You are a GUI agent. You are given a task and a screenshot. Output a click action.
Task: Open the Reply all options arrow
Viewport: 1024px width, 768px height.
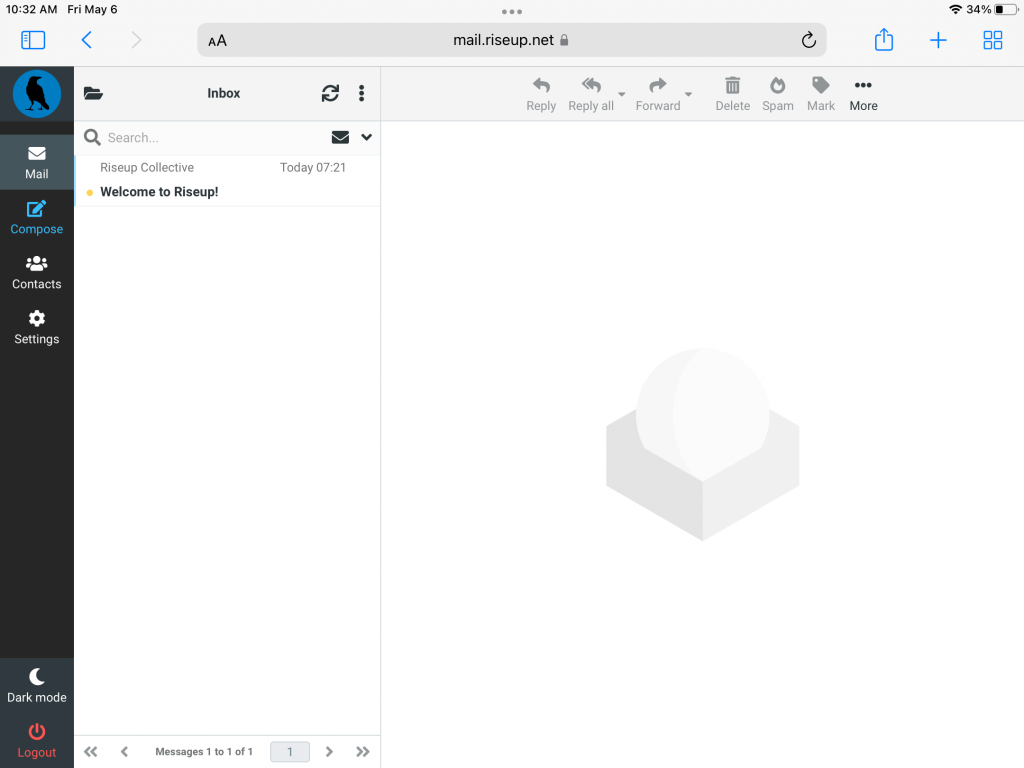[x=622, y=95]
